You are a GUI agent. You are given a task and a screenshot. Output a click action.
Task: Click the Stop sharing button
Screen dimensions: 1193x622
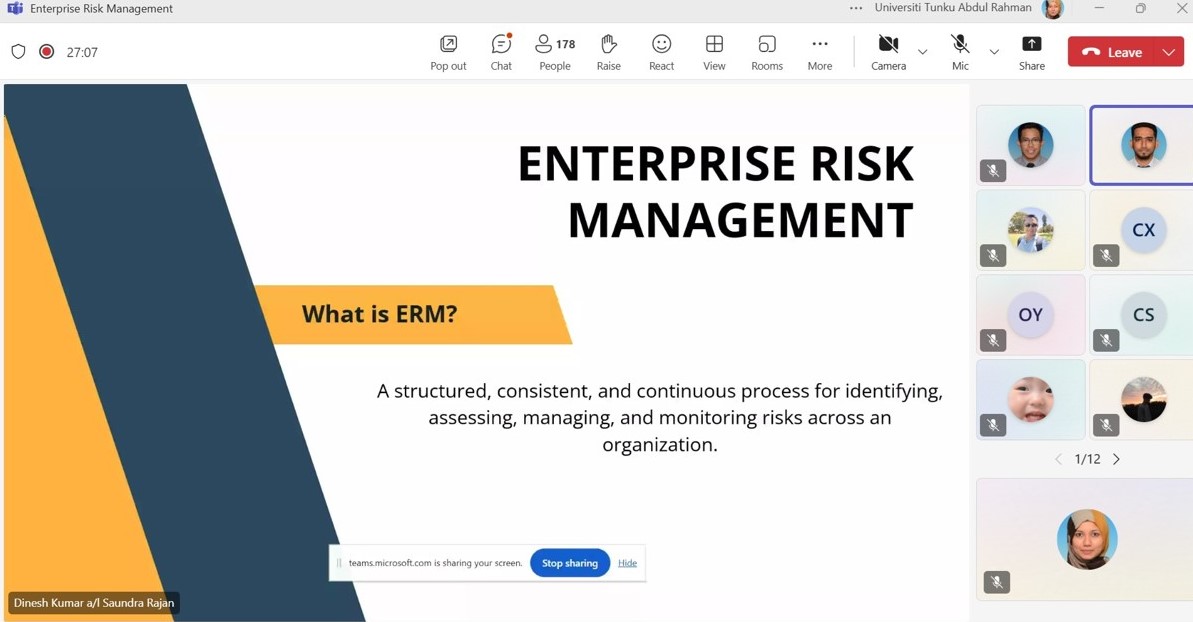point(570,563)
